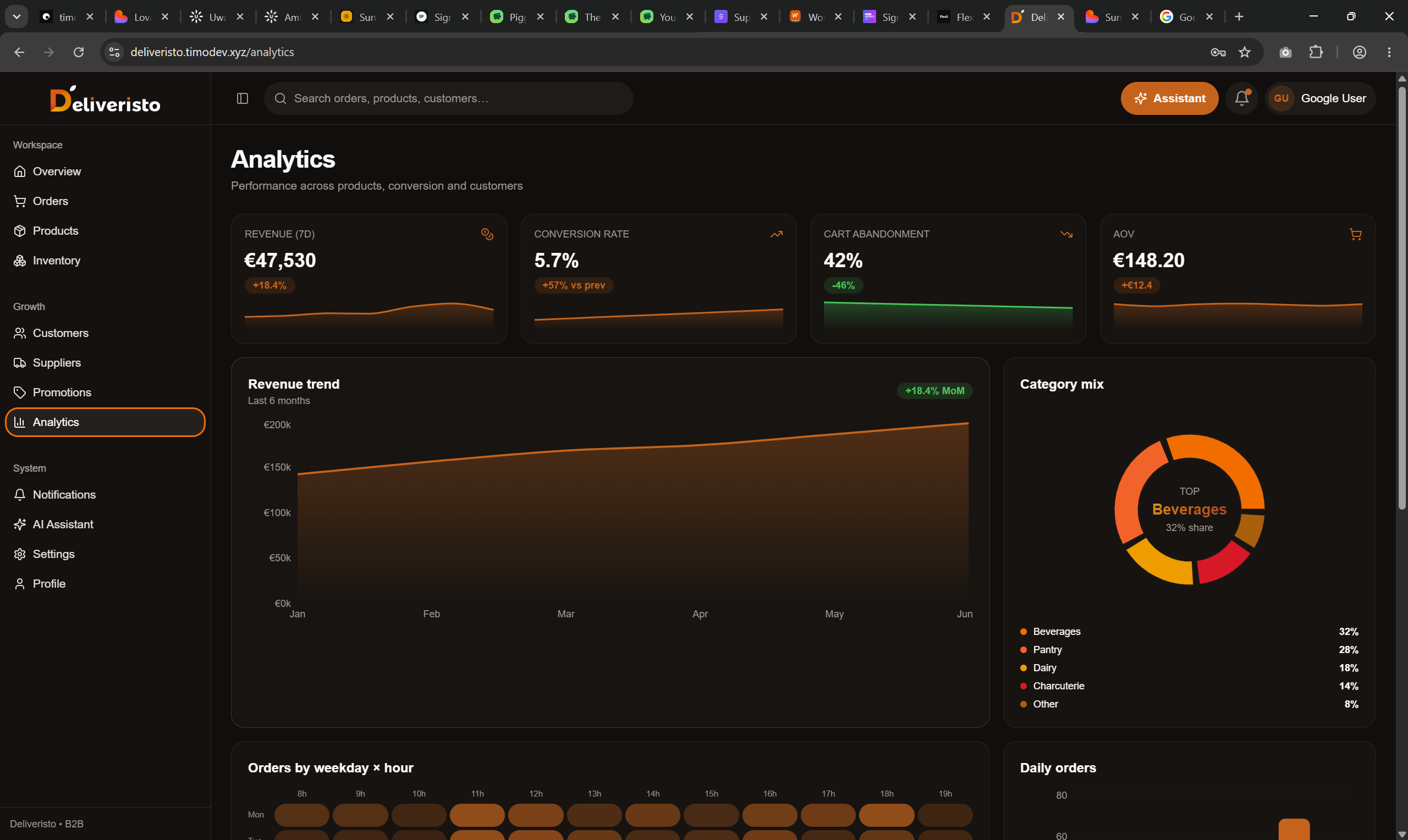Close the Deliveristo browser tab

[1061, 17]
